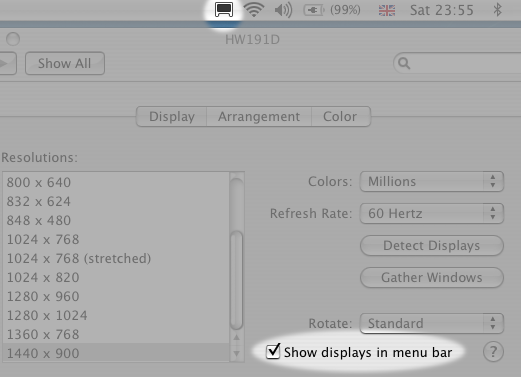Viewport: 521px width, 377px height.
Task: Click the battery charging icon
Action: (314, 10)
